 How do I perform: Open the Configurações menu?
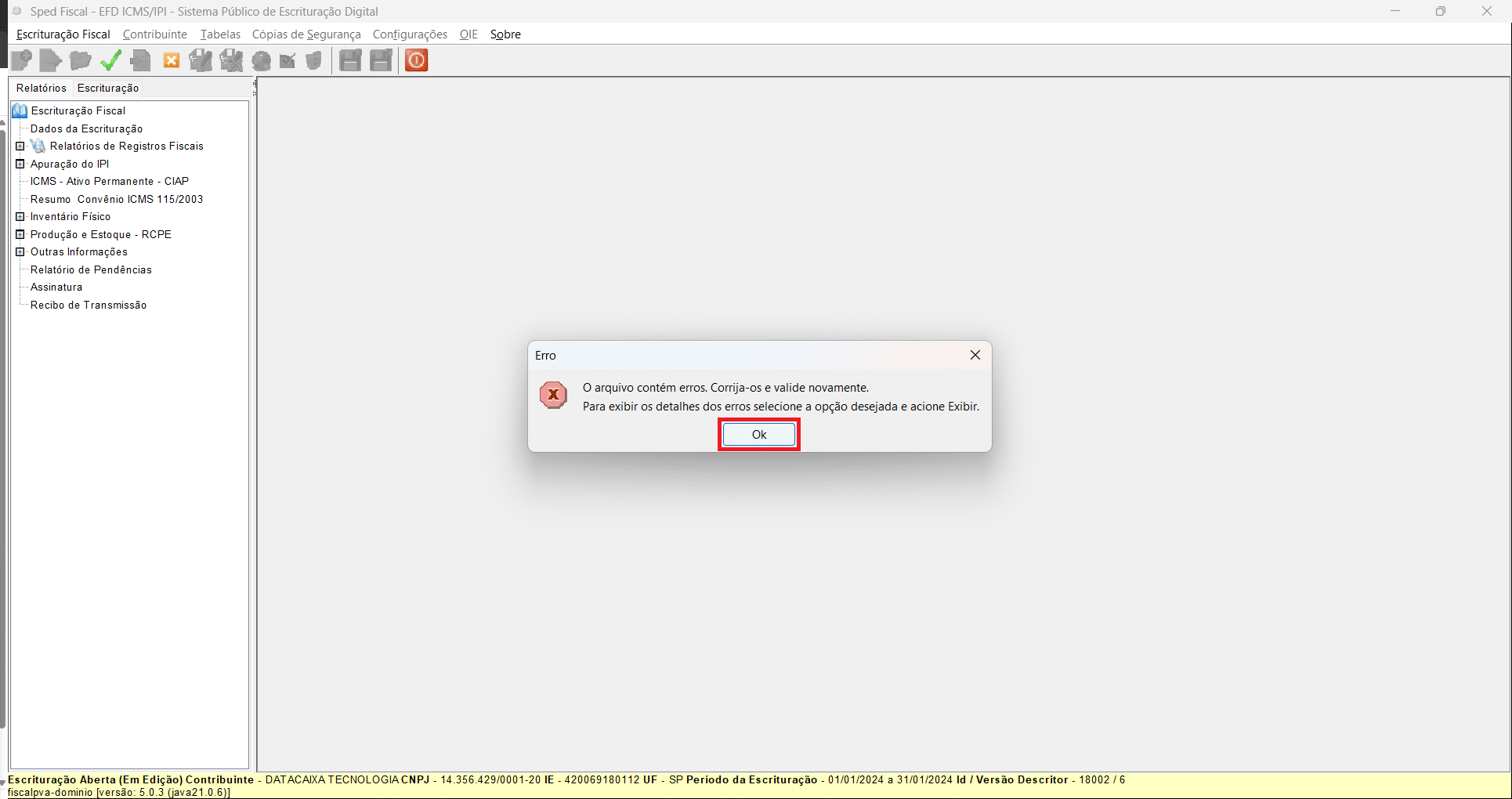tap(410, 34)
